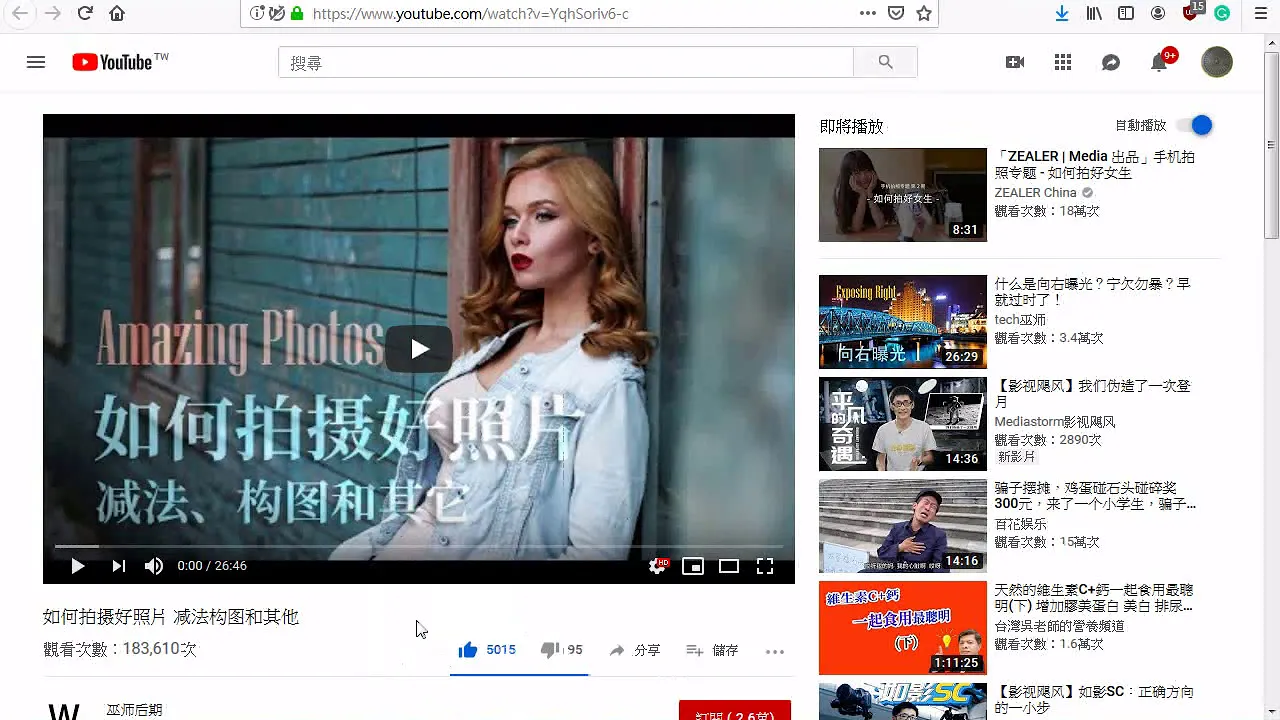Open more actions ellipsis under video

pyautogui.click(x=775, y=651)
